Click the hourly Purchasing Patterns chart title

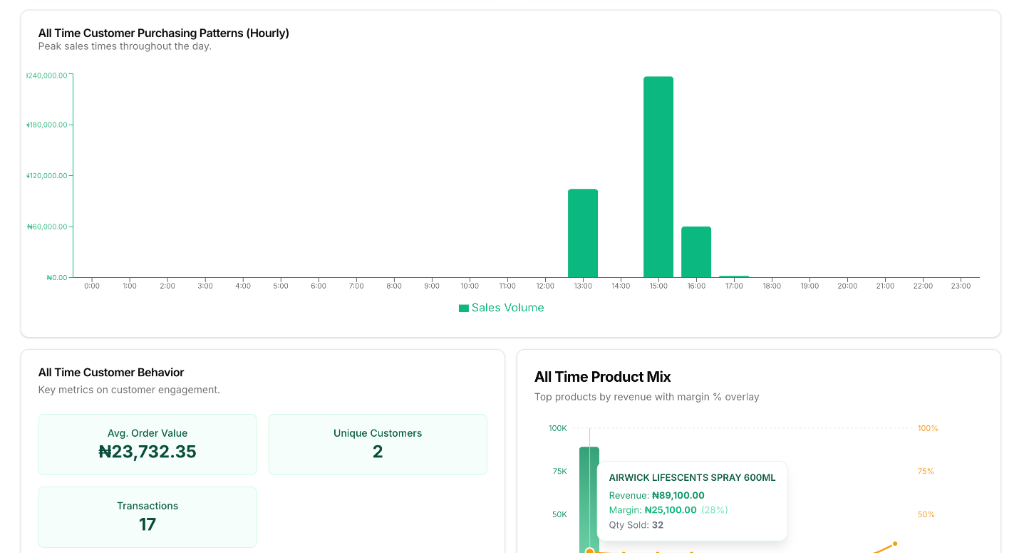tap(163, 33)
